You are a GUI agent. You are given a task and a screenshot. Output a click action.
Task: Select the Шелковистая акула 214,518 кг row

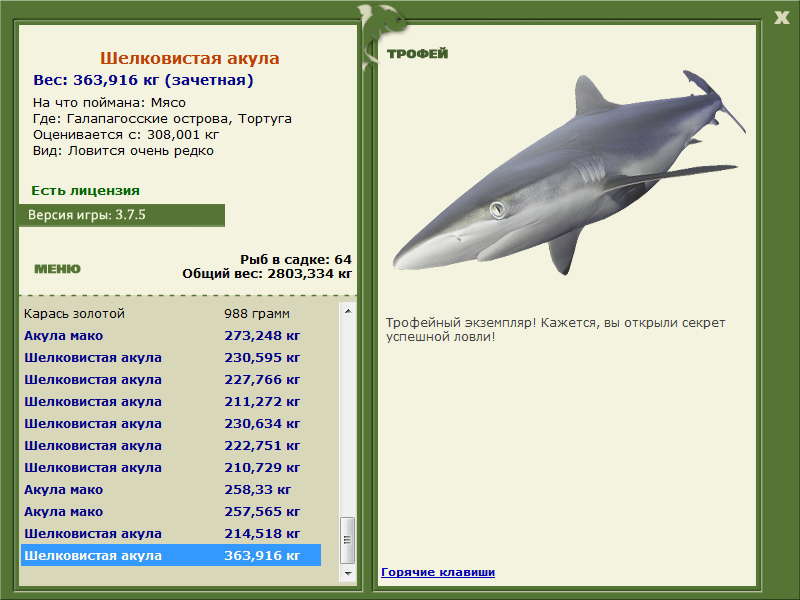(171, 533)
